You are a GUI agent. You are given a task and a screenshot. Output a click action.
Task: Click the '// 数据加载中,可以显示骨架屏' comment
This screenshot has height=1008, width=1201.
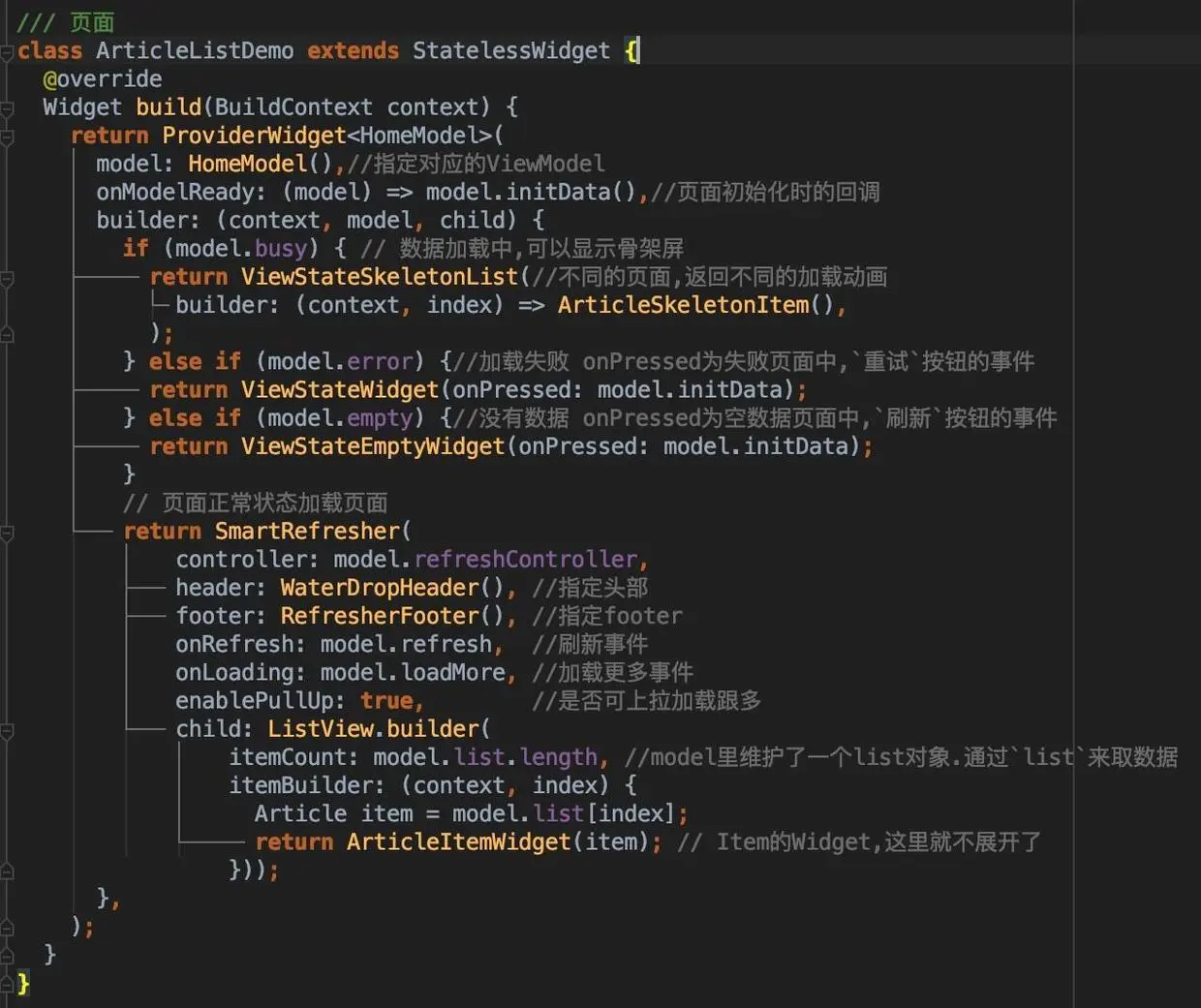522,249
